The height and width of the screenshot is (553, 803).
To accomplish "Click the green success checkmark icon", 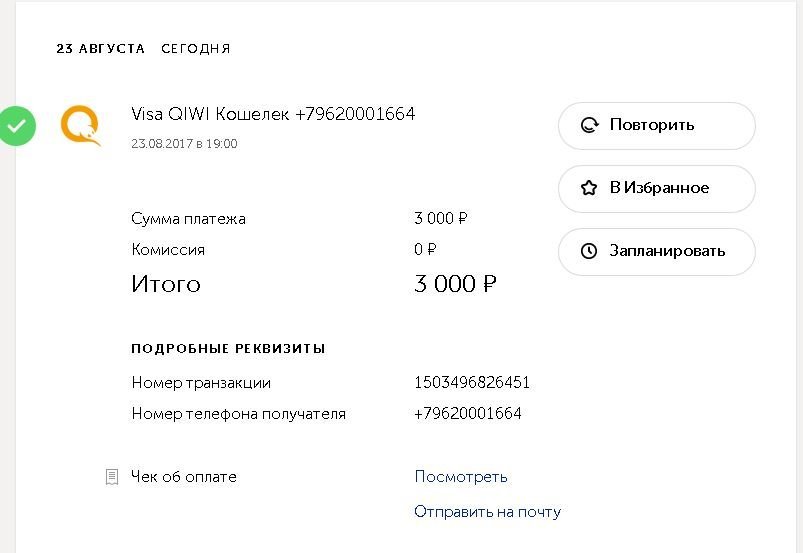I will click(x=16, y=126).
